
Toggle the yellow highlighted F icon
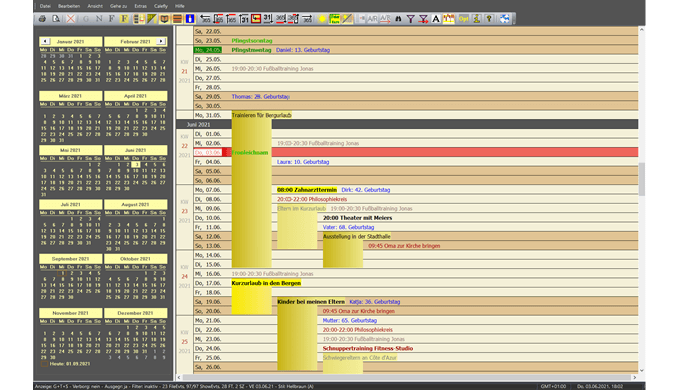click(124, 19)
